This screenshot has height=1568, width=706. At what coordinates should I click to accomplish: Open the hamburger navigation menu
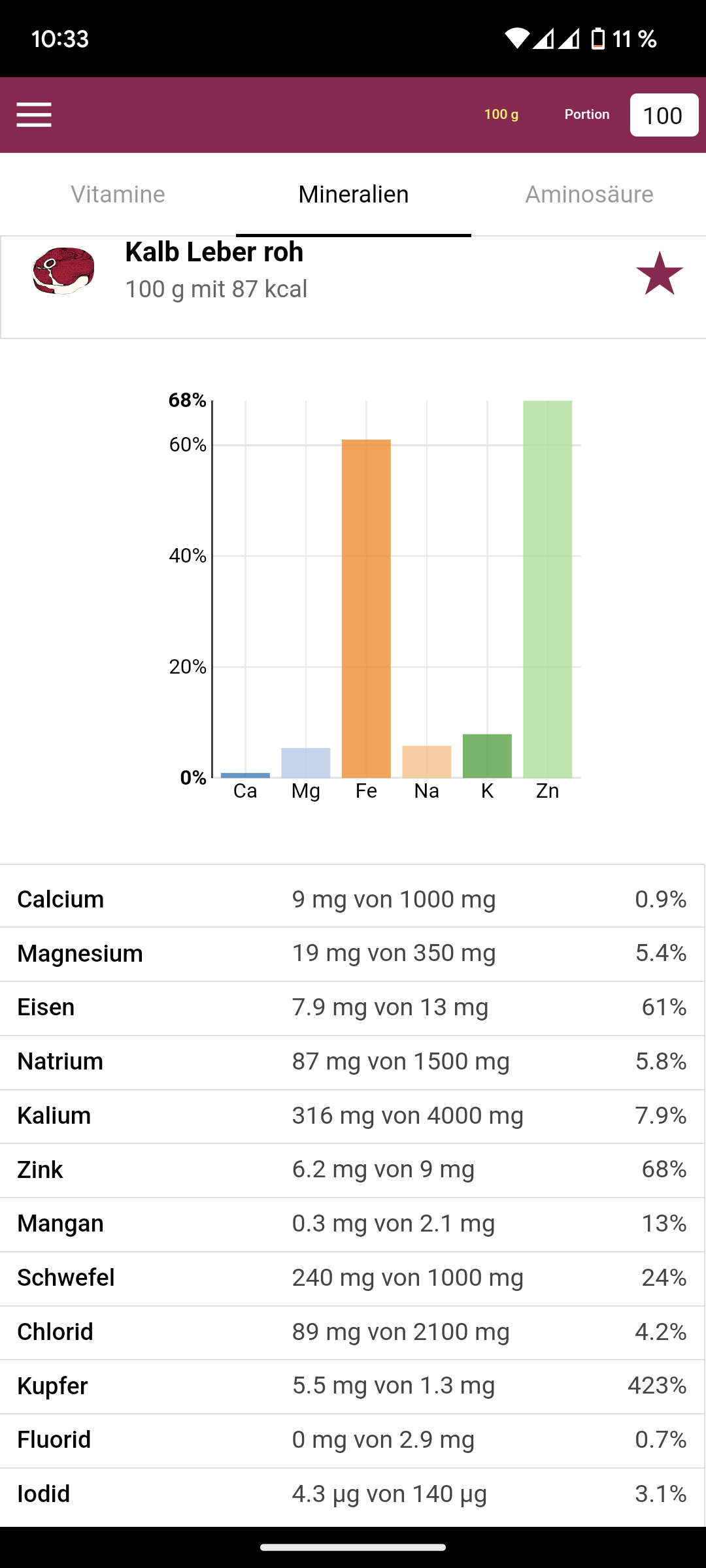point(34,115)
